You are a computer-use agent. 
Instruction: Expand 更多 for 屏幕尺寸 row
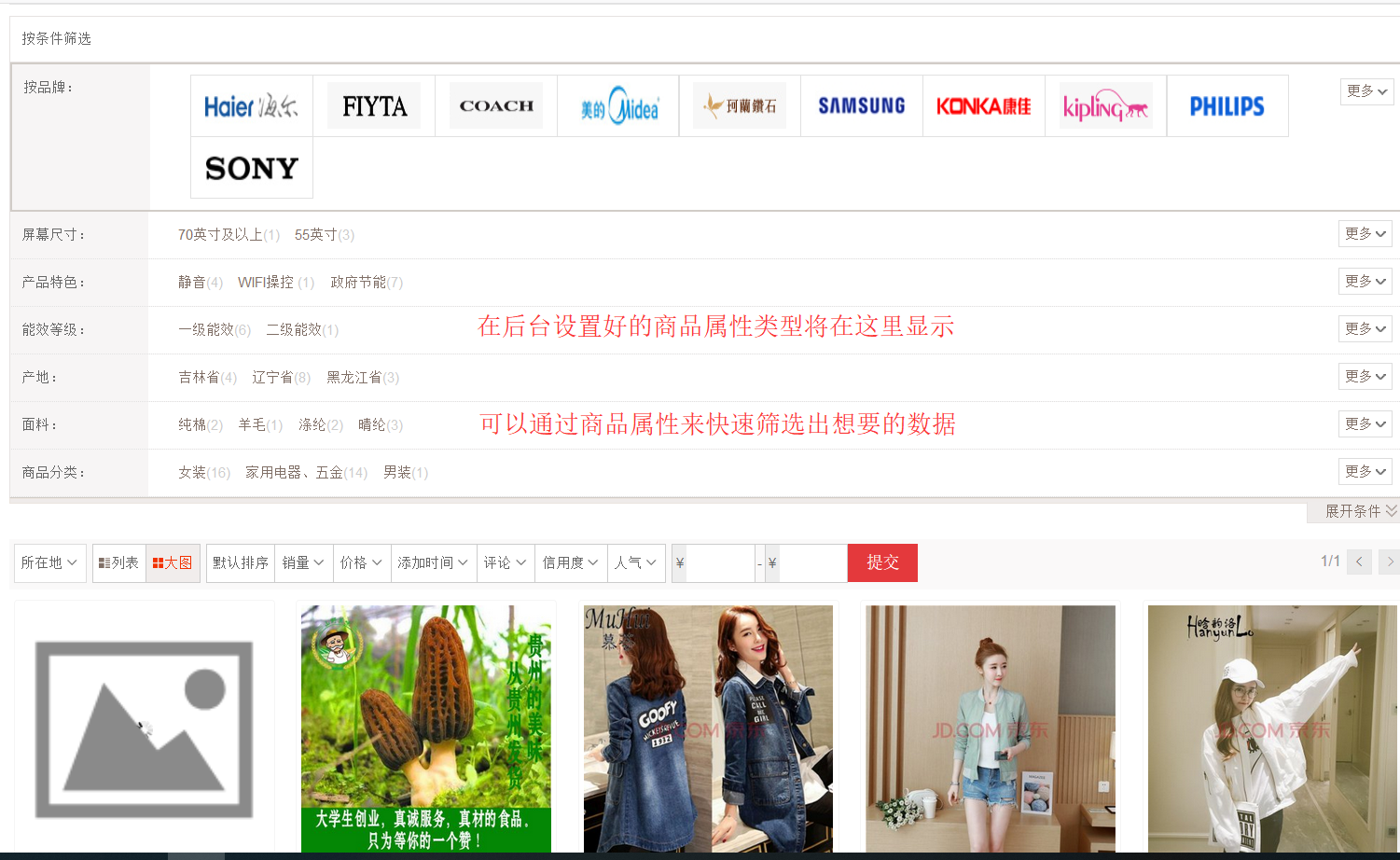(1365, 234)
